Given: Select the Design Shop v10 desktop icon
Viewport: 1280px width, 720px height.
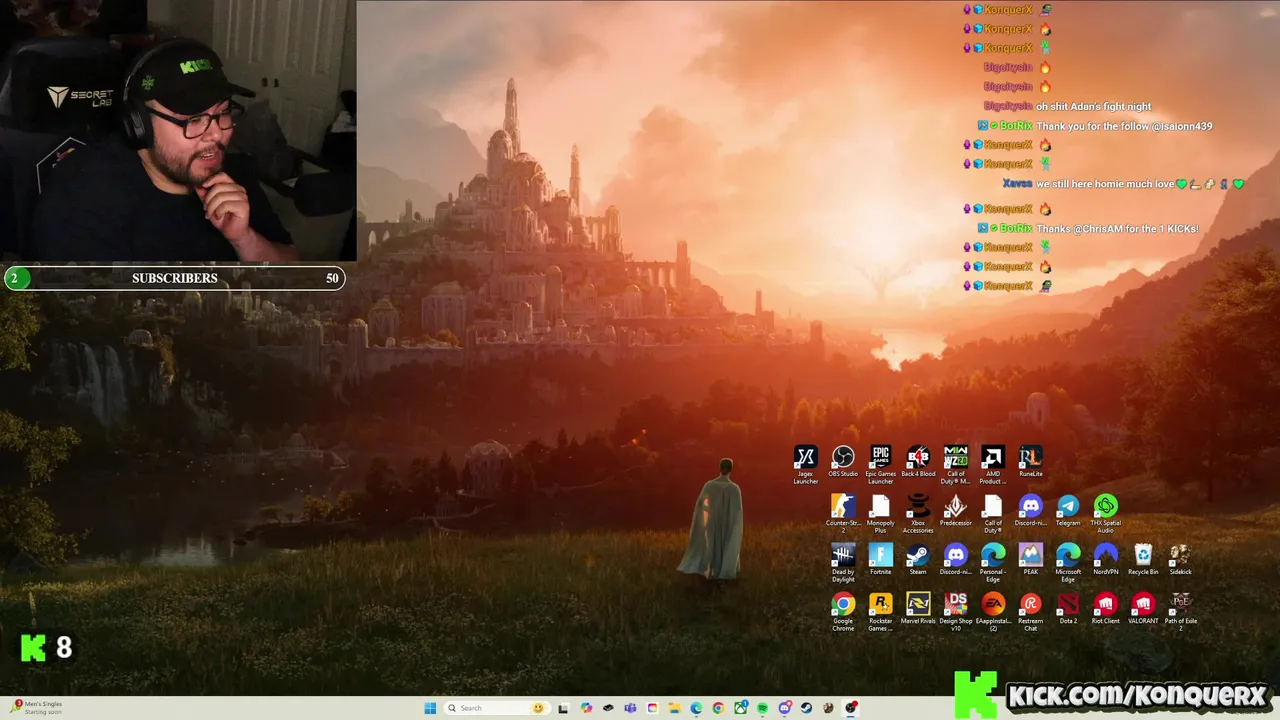Looking at the screenshot, I should [x=956, y=612].
